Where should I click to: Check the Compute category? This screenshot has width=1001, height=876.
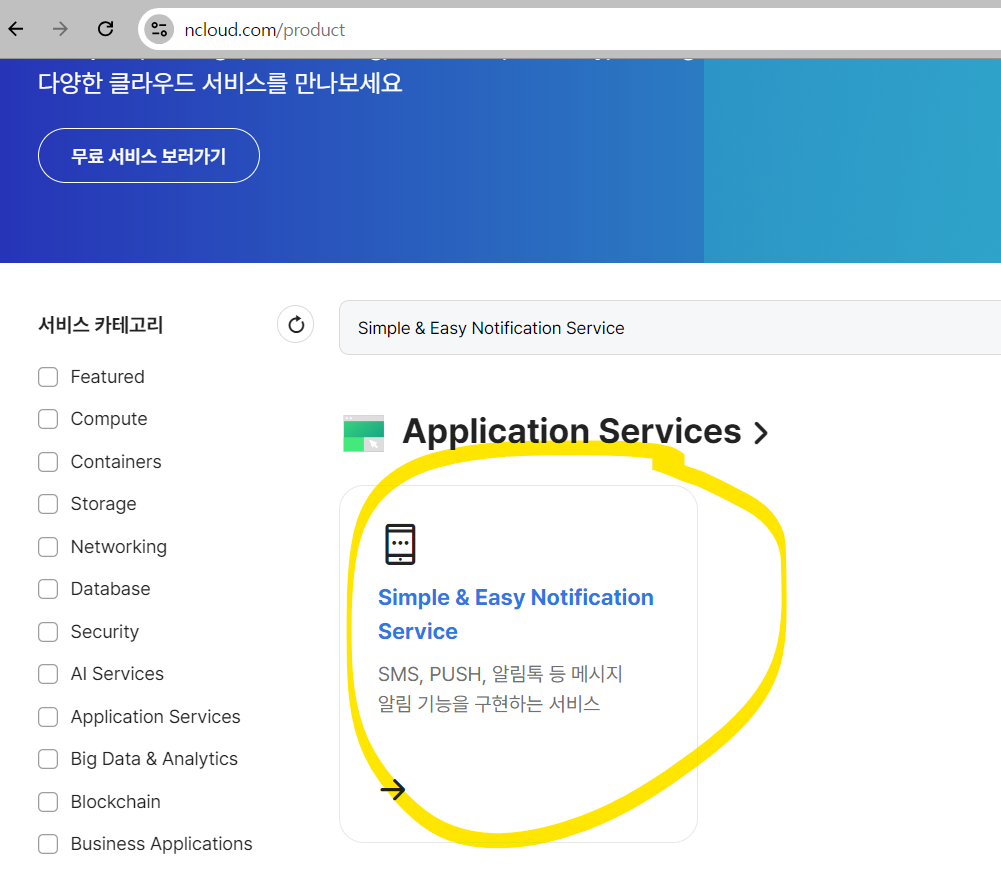48,419
